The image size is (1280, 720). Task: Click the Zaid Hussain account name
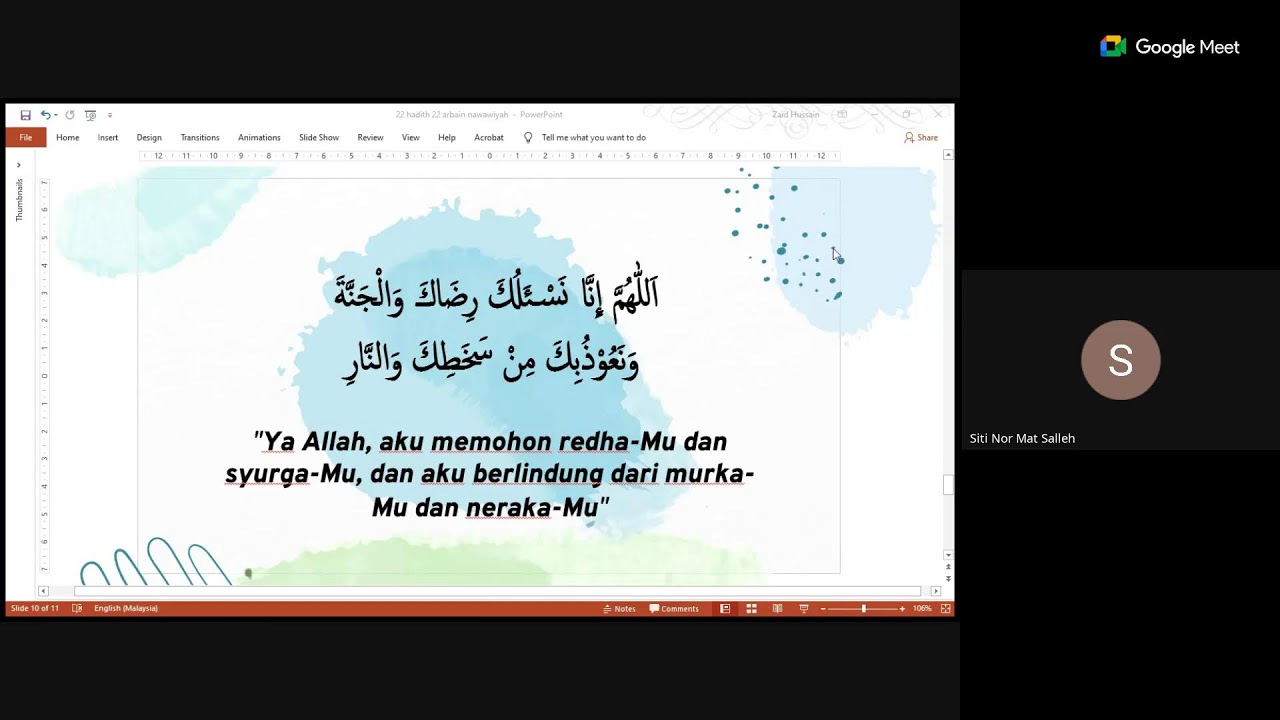[796, 115]
